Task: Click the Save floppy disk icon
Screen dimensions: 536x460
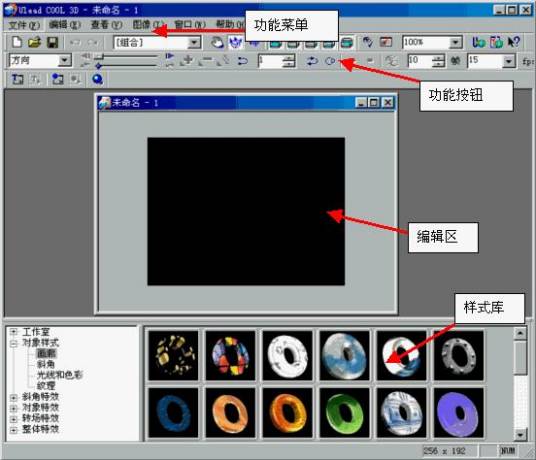Action: tap(52, 42)
